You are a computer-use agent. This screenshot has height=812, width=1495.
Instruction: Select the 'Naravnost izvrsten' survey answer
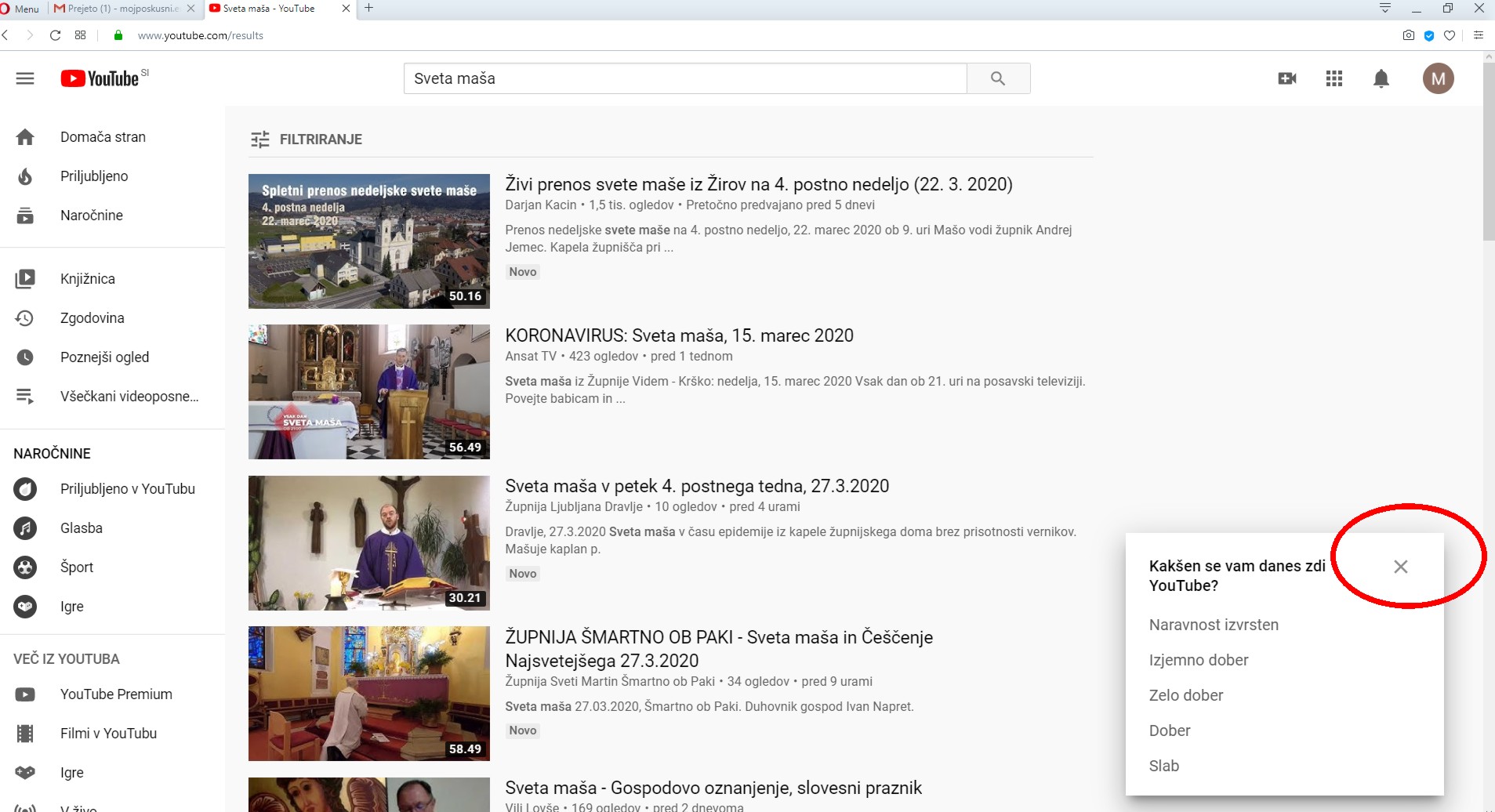point(1213,625)
